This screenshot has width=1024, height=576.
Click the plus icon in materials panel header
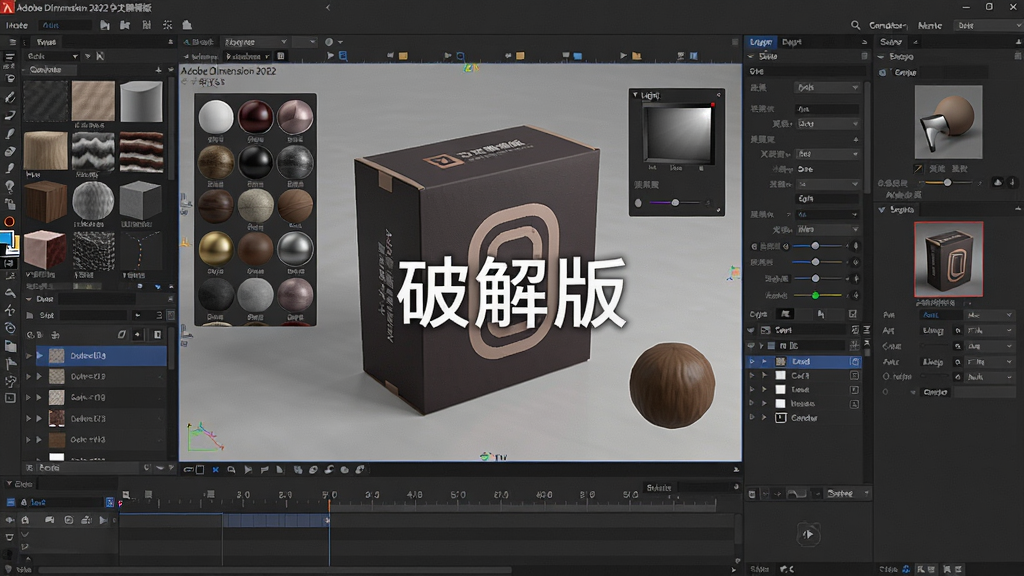(158, 69)
